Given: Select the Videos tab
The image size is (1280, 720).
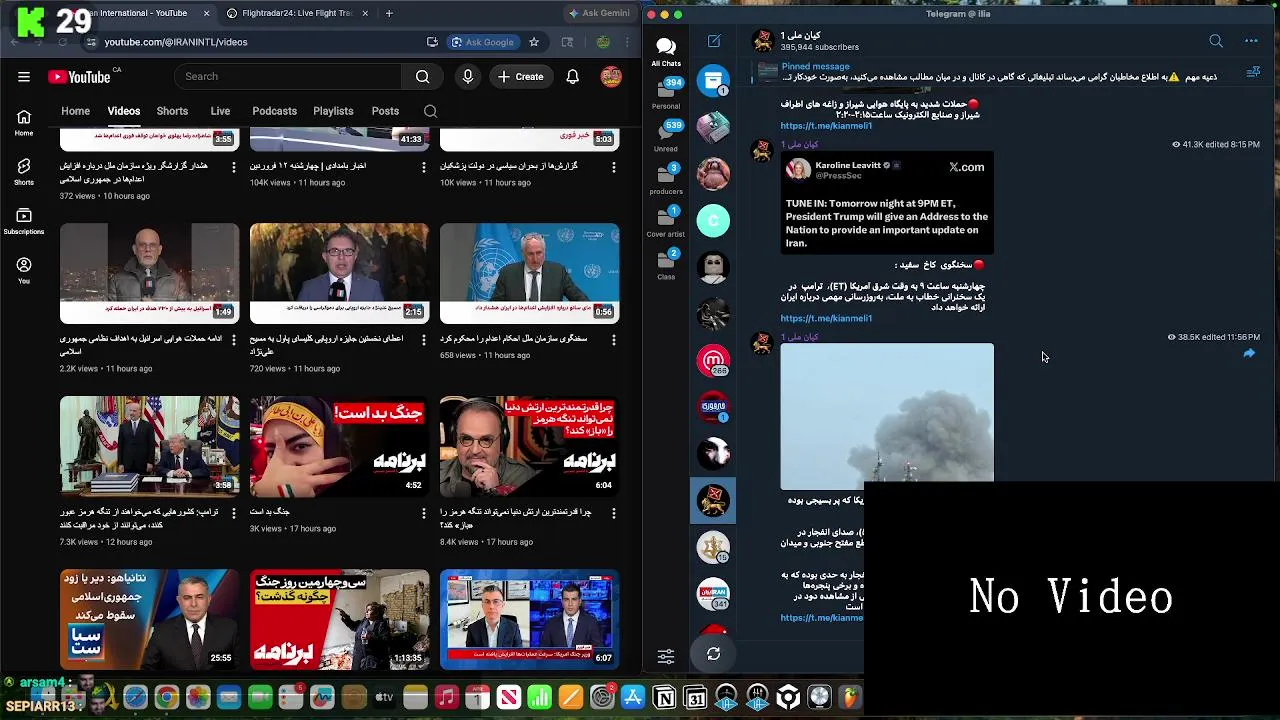Looking at the screenshot, I should point(124,111).
